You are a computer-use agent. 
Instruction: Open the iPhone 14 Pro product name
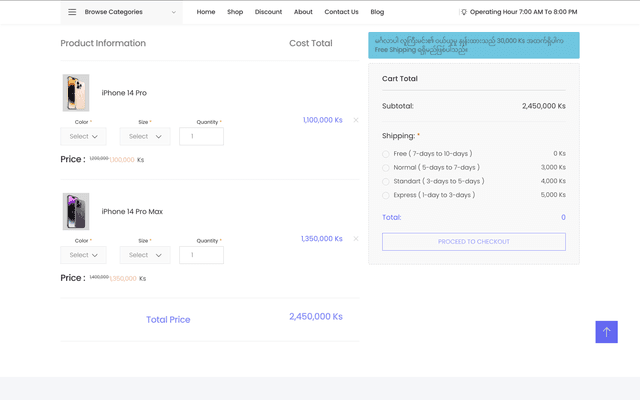click(124, 93)
